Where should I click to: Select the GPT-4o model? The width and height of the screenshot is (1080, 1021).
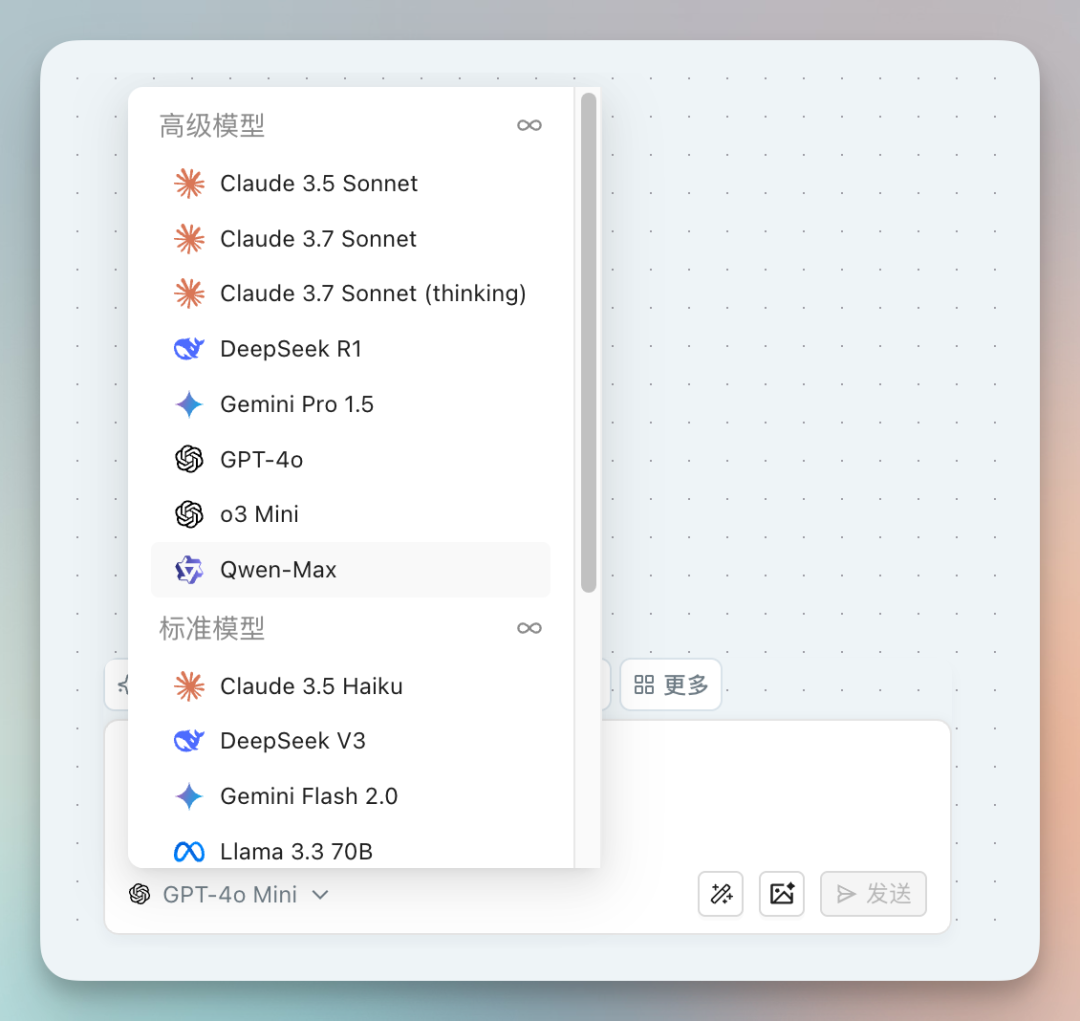click(351, 459)
